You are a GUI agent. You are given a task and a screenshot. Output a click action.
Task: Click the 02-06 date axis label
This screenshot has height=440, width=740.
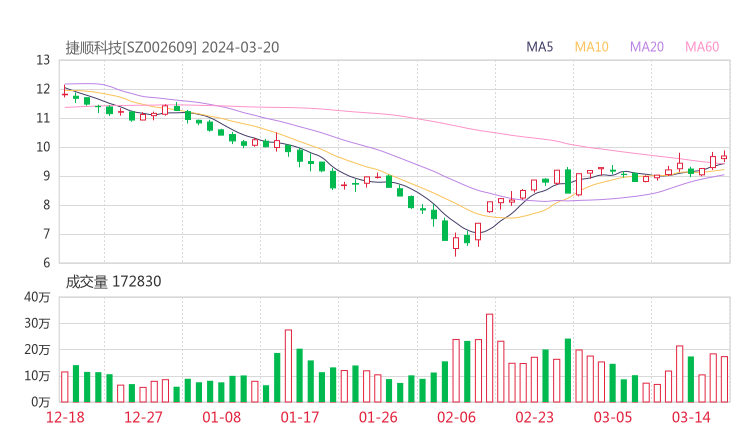point(456,417)
